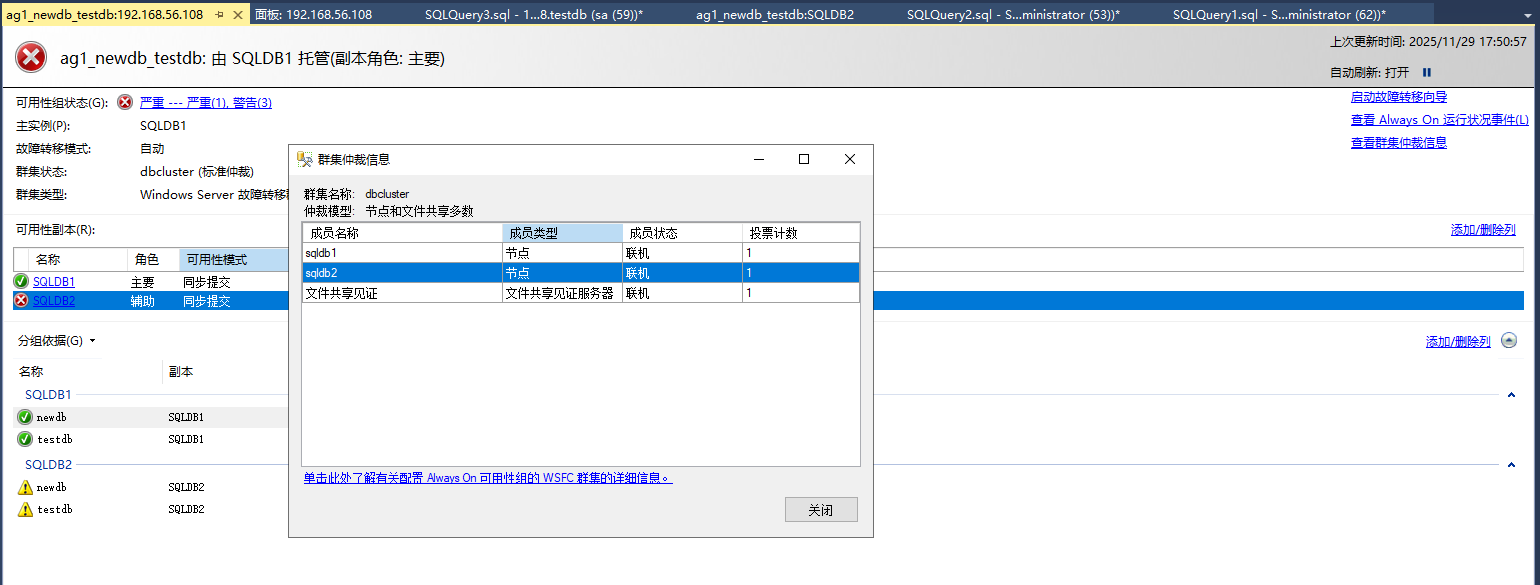Switch to the SQLQuery2.sql tab
Viewport: 1540px width, 585px height.
click(x=1013, y=15)
